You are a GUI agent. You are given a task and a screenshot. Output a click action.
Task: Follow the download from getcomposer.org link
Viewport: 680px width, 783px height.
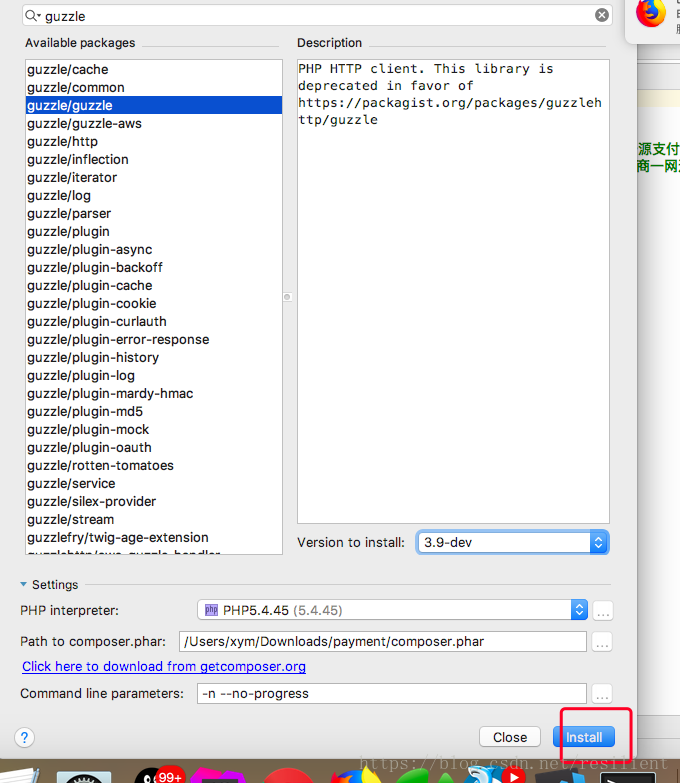164,667
